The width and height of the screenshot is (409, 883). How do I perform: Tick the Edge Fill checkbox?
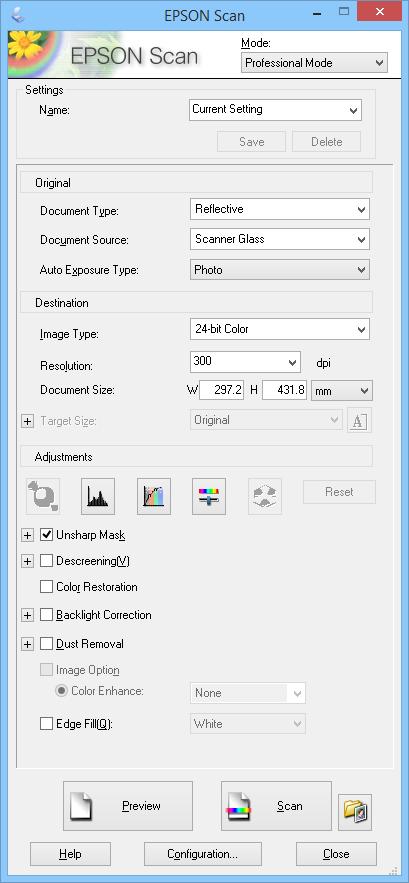click(46, 724)
